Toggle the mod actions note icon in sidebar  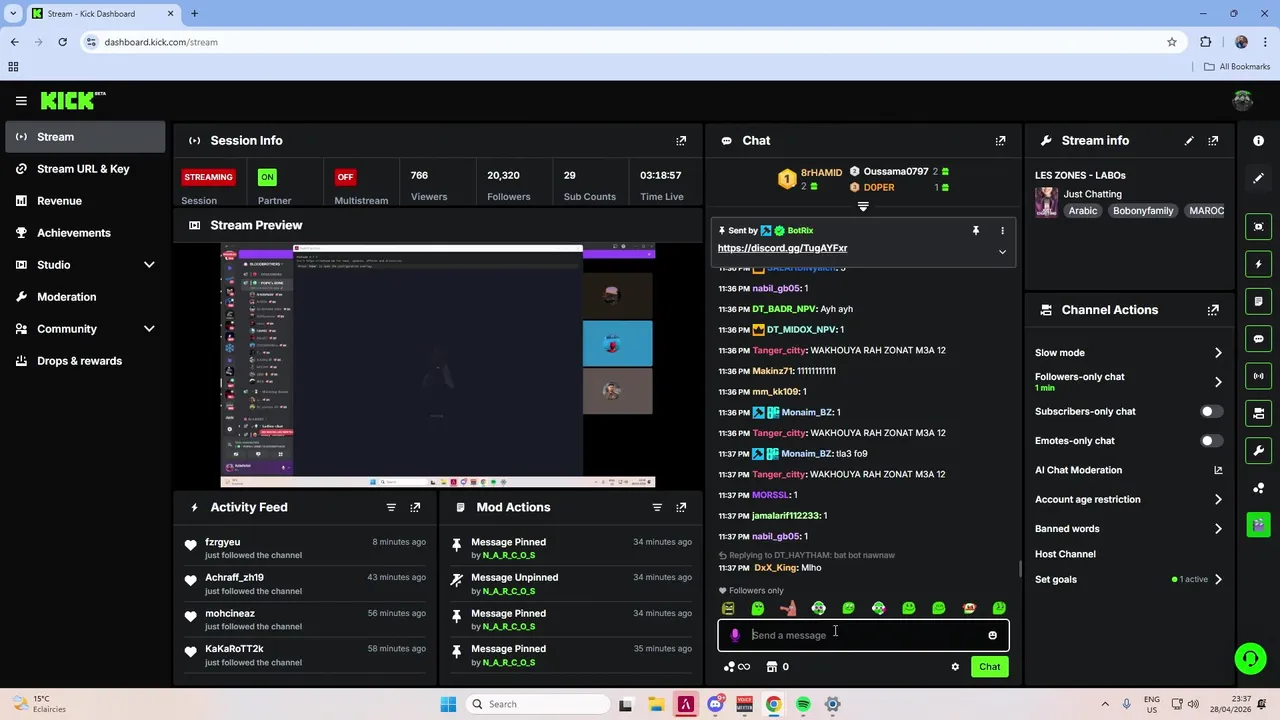[x=1258, y=301]
